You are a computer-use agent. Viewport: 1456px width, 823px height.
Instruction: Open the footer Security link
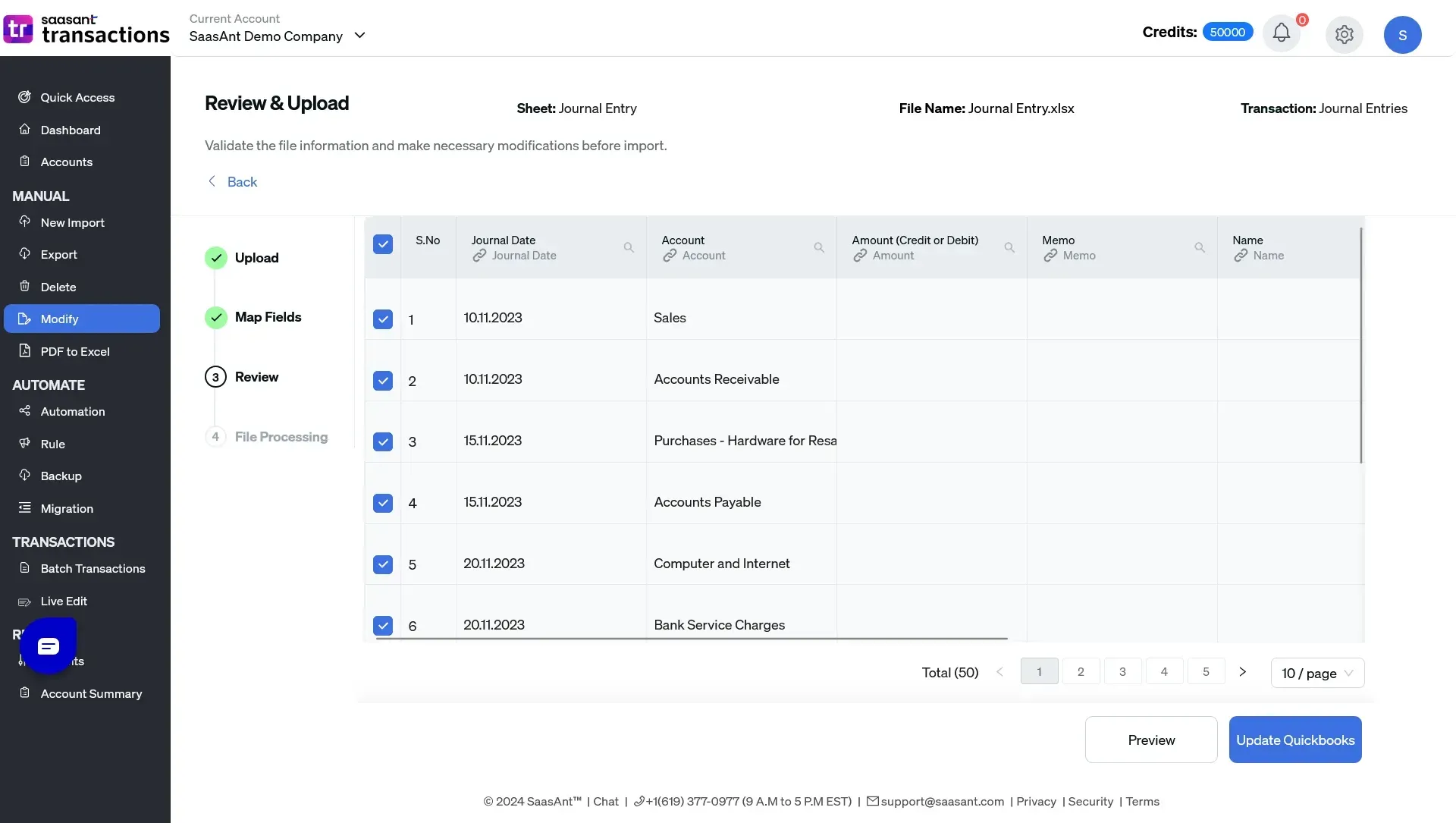pyautogui.click(x=1090, y=801)
